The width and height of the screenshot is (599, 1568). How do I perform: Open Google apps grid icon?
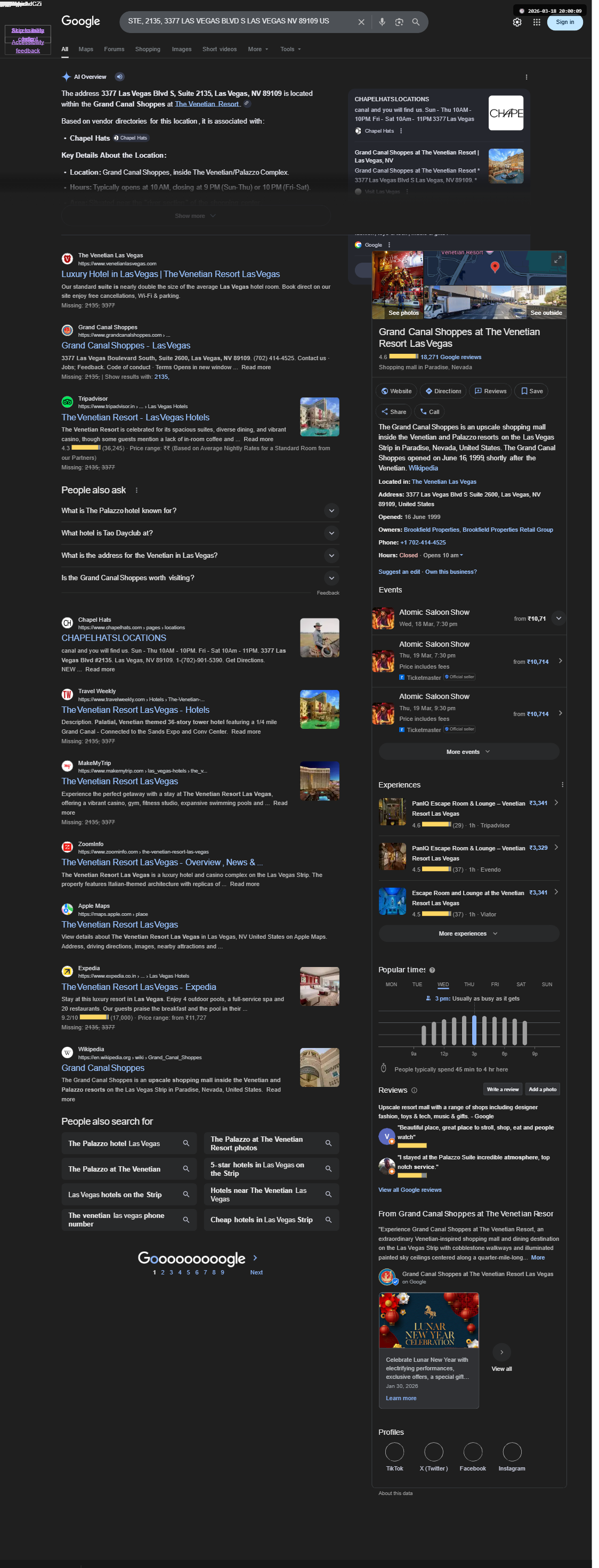click(x=536, y=22)
